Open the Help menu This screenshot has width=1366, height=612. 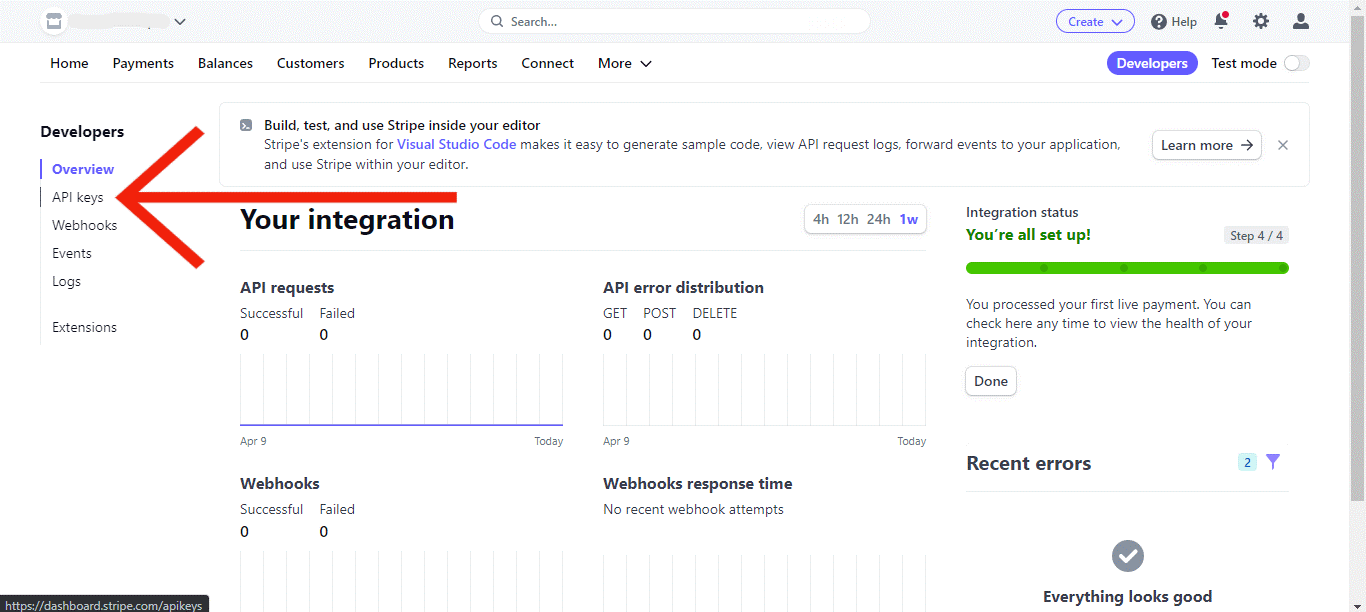point(1174,21)
